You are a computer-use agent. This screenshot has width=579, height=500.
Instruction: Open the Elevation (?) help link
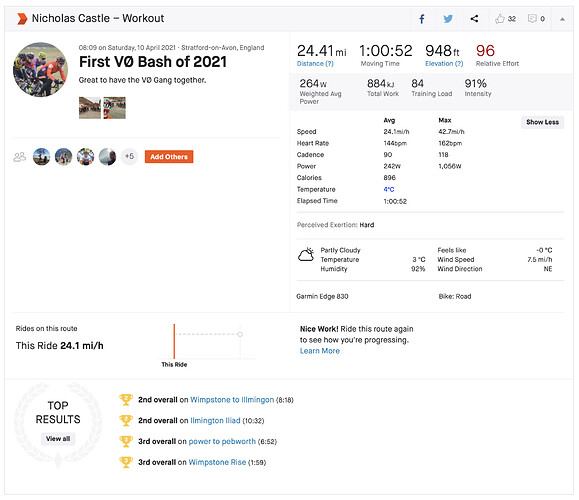[444, 64]
